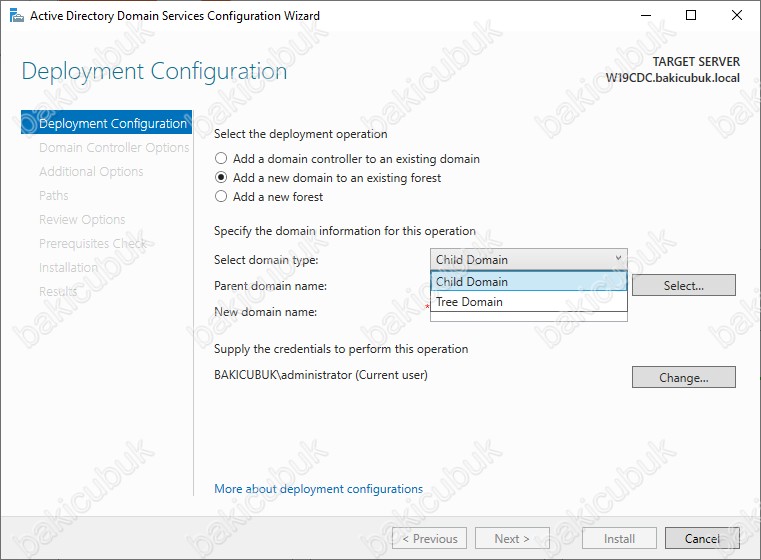Click the 'Parent domain name:' label

click(x=270, y=286)
